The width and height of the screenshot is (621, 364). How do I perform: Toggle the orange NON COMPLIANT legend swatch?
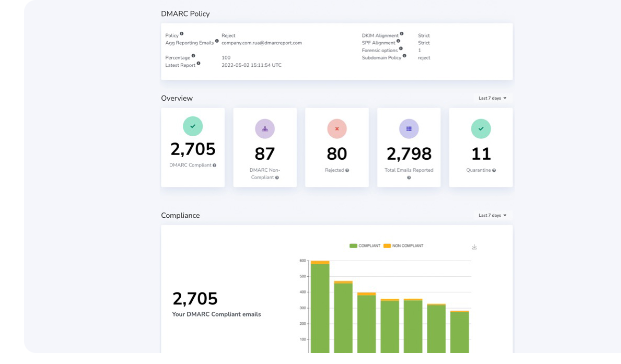(387, 246)
